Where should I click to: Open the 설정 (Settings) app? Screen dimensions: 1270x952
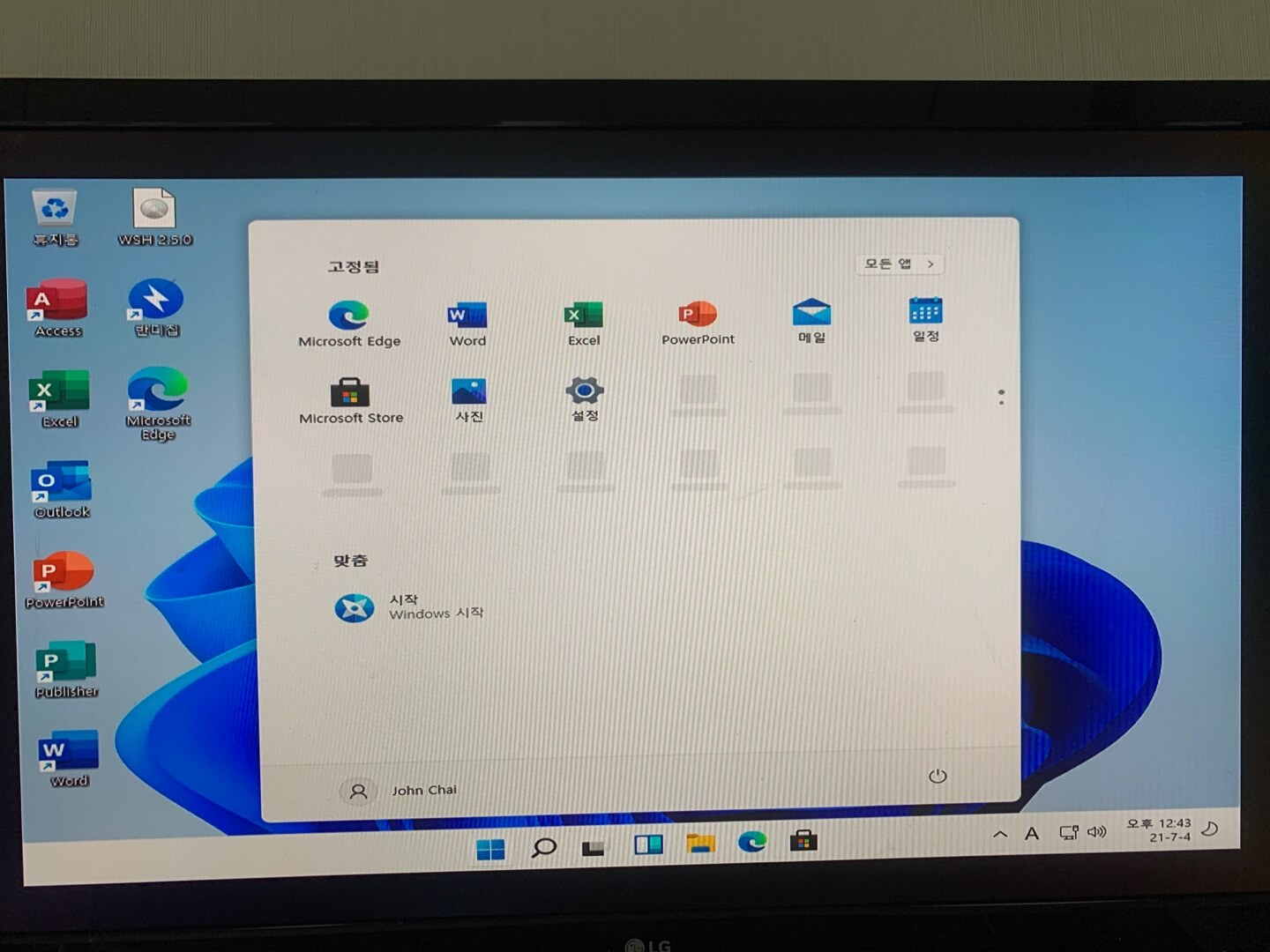click(585, 398)
